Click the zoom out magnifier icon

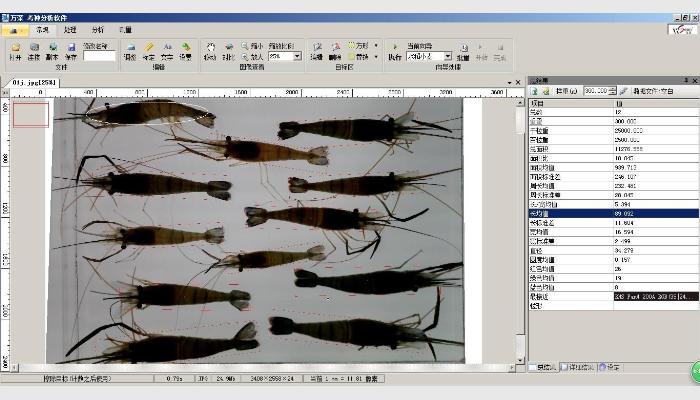(246, 46)
